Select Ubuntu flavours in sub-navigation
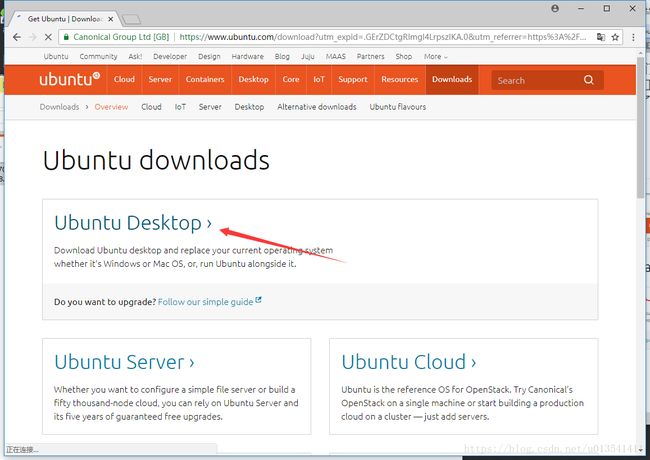Image resolution: width=650 pixels, height=460 pixels. click(x=398, y=107)
